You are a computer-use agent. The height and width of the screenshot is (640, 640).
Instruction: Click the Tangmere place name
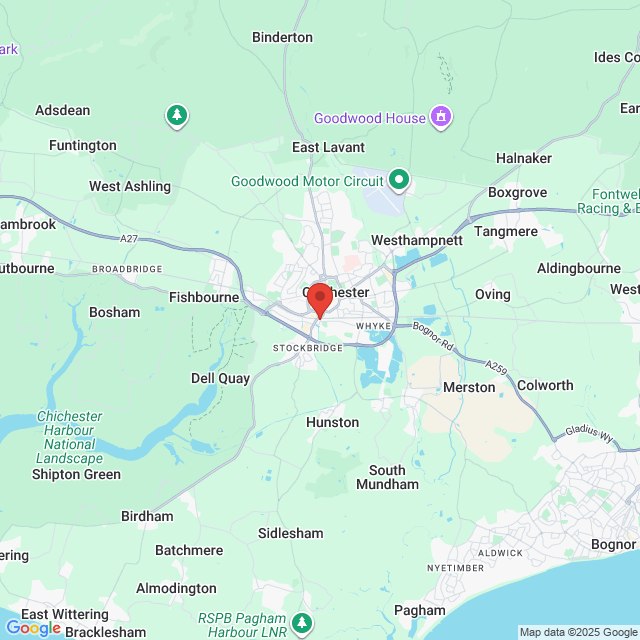click(x=506, y=231)
